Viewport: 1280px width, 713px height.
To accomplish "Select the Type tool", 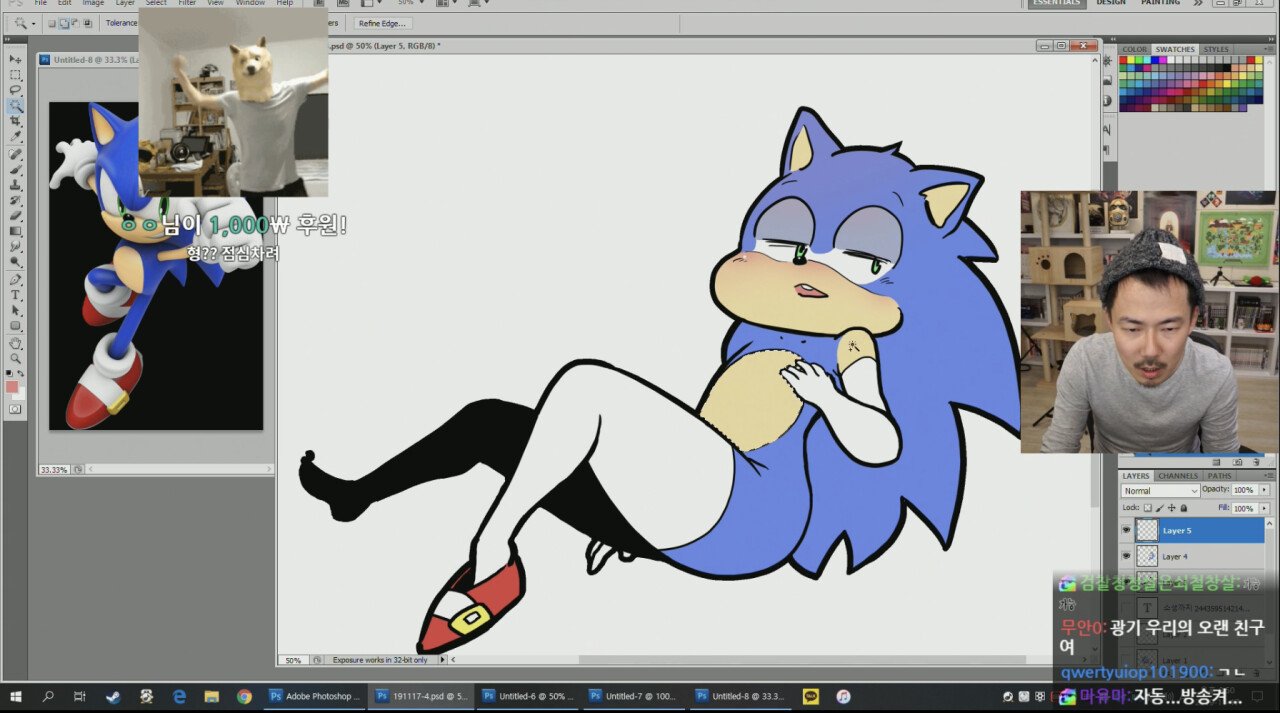I will [16, 295].
